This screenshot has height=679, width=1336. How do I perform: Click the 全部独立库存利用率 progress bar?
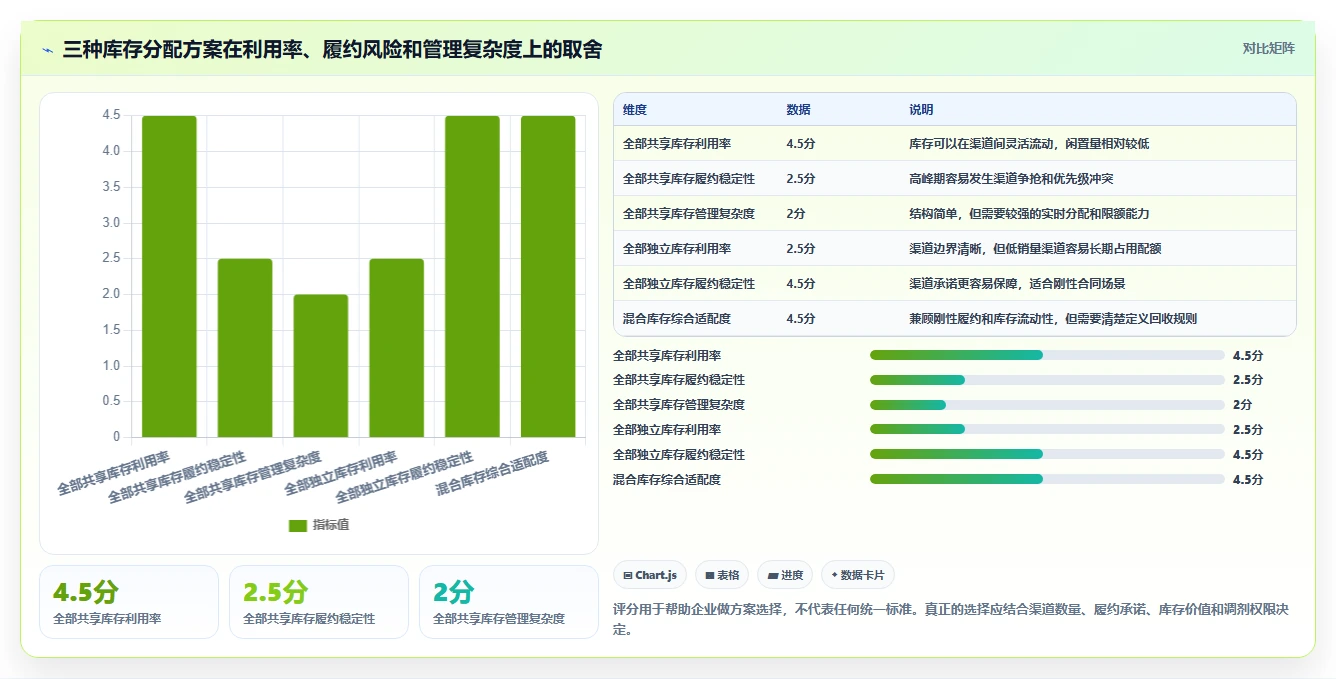pos(1047,429)
